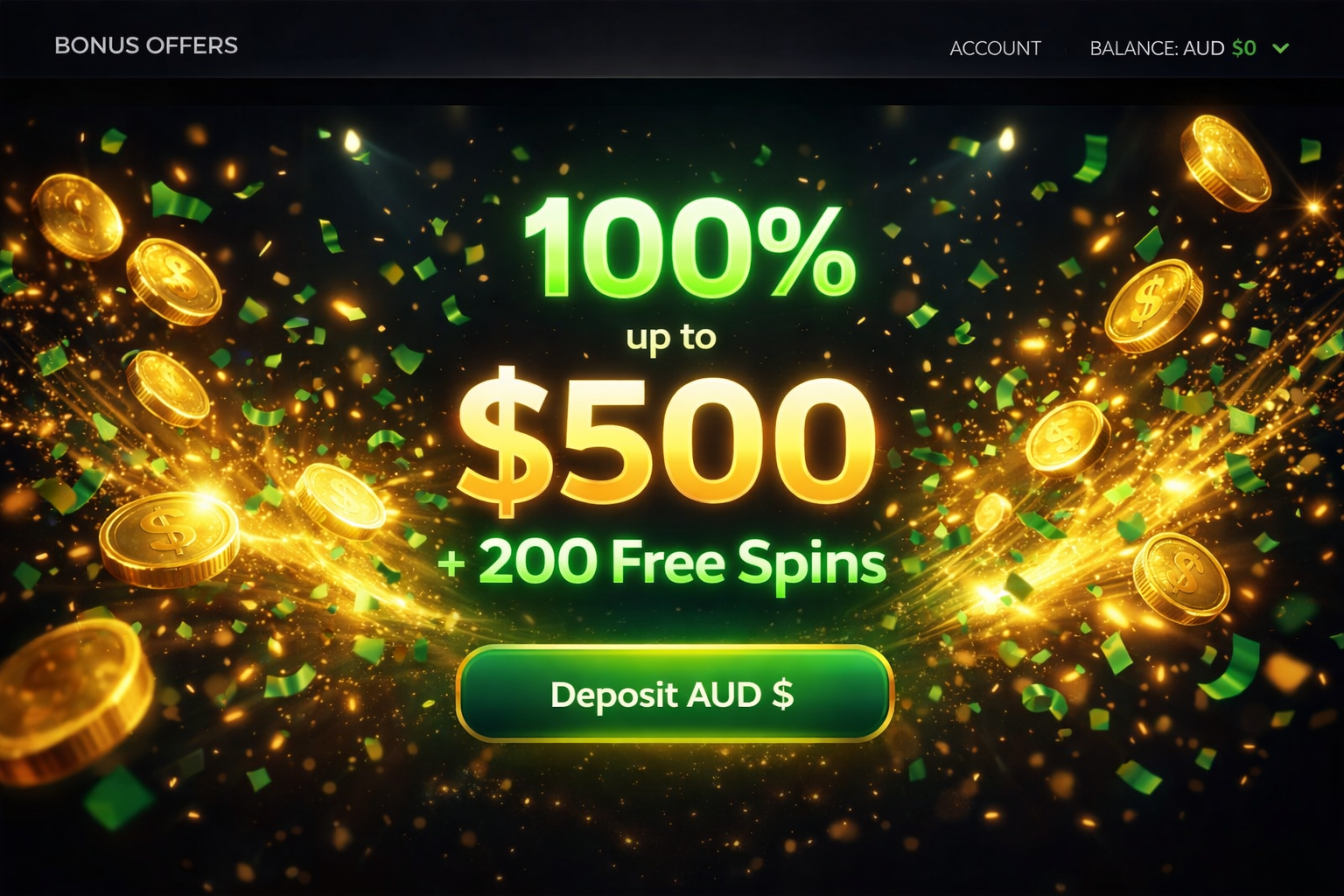Click the Deposit AUD $ button
This screenshot has width=1344, height=896.
pyautogui.click(x=675, y=694)
